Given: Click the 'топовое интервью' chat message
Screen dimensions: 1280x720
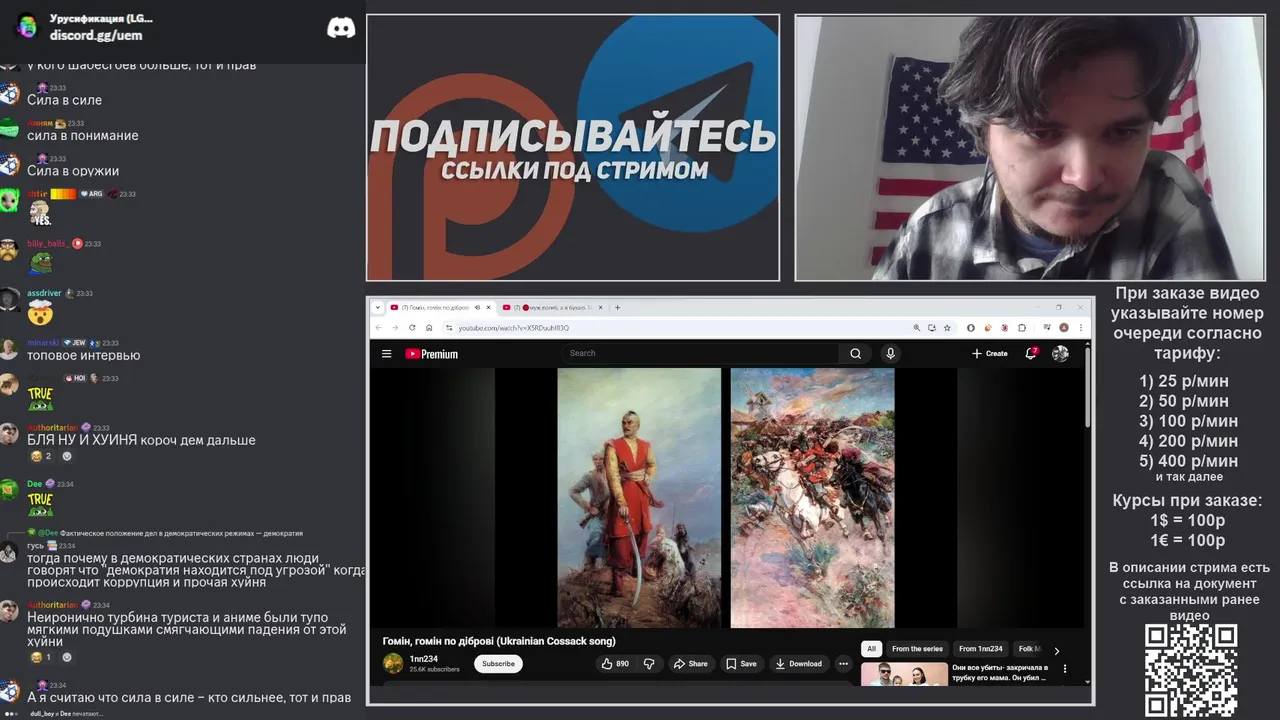Looking at the screenshot, I should tap(84, 355).
